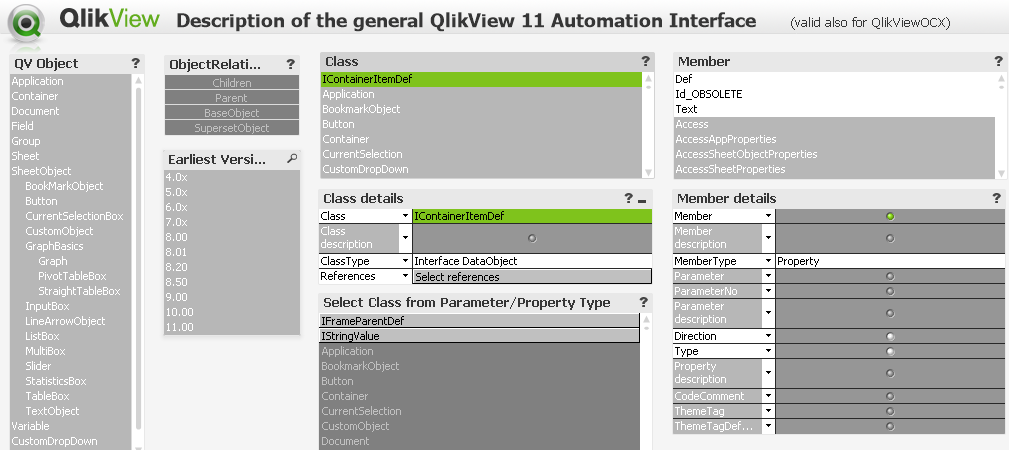Click the ParameterNo row indicator dot
Screen dimensions: 1013x466
(890, 291)
